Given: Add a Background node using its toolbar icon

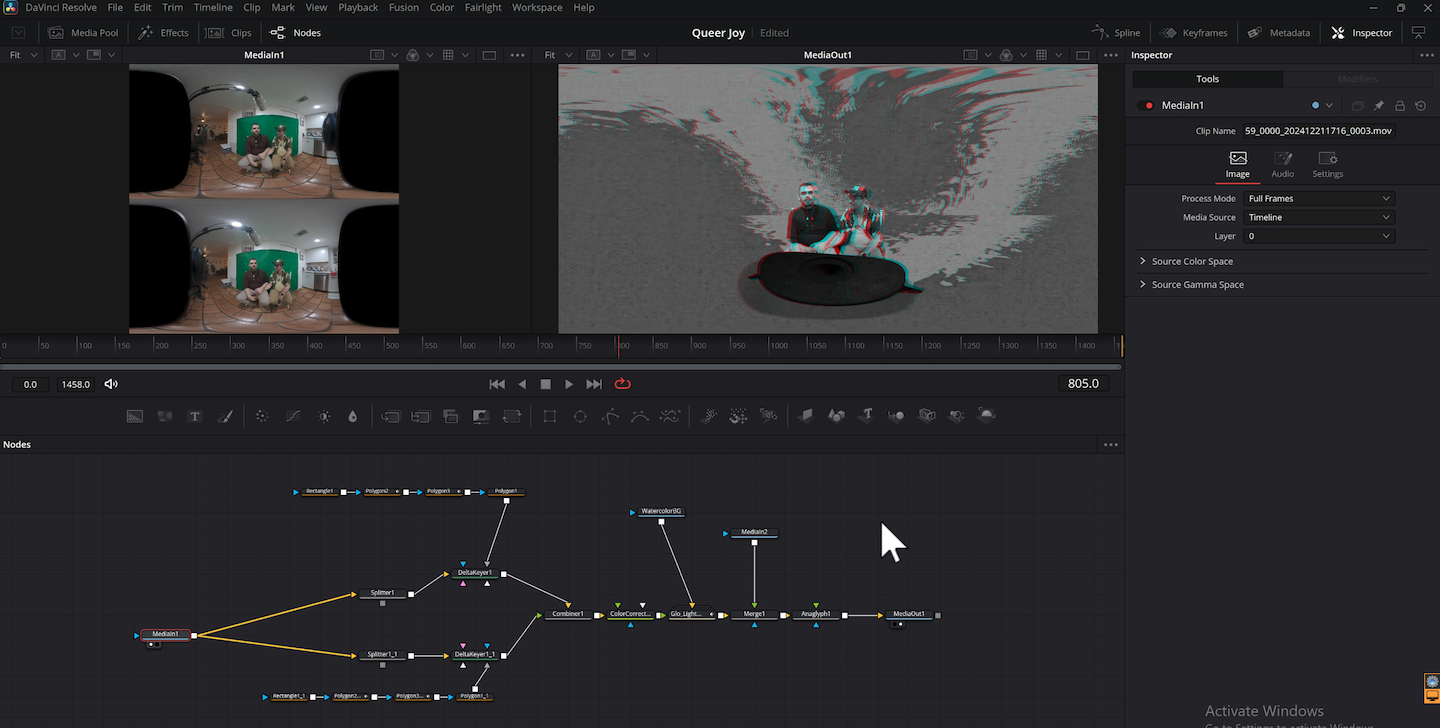Looking at the screenshot, I should 134,416.
